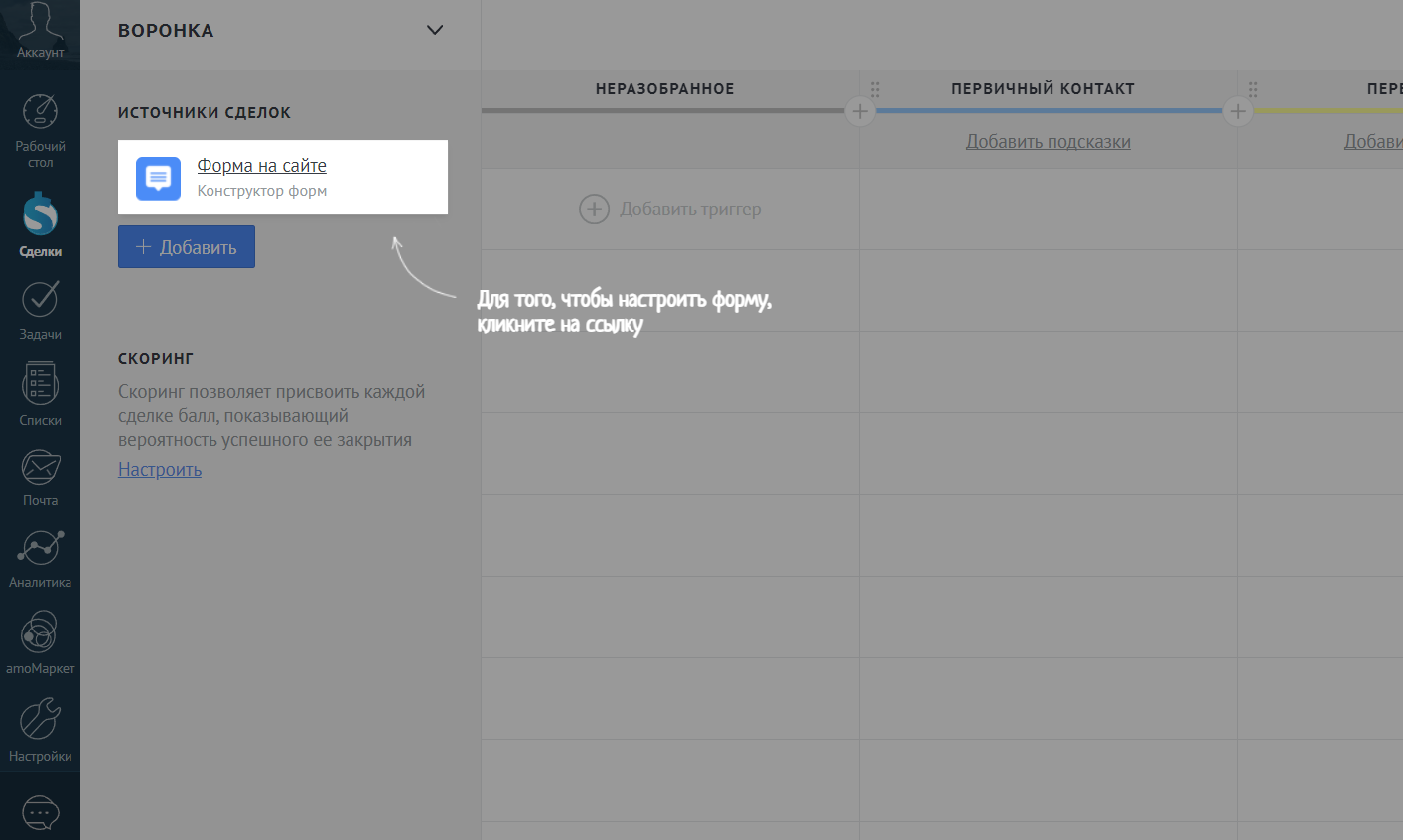
Task: Open the Настройки wrench icon
Action: [x=40, y=719]
